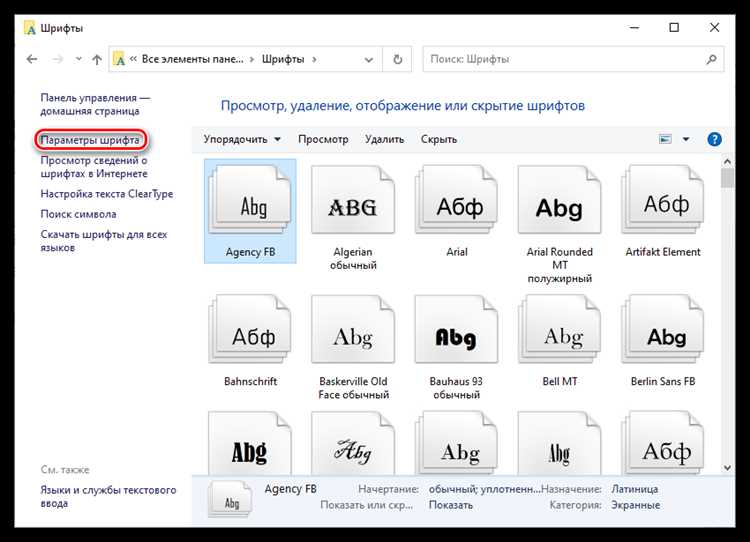
Task: Click Скрыть in the toolbar
Action: [x=439, y=139]
